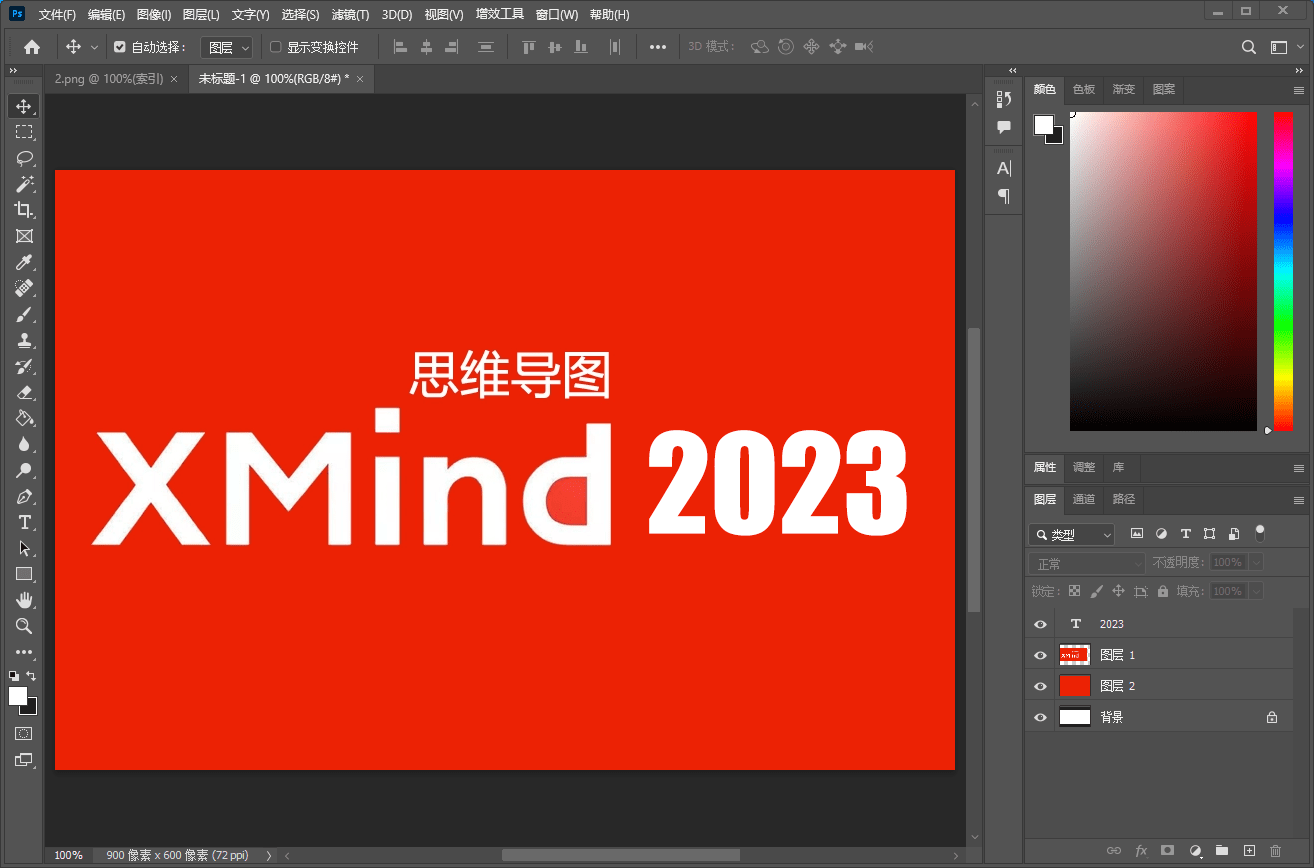Click the Add layer style fx icon
The height and width of the screenshot is (868, 1314).
pos(1141,850)
